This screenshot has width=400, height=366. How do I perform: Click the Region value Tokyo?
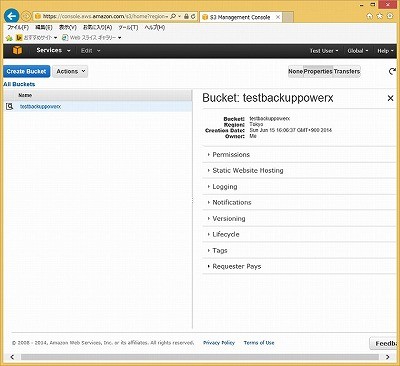click(256, 124)
